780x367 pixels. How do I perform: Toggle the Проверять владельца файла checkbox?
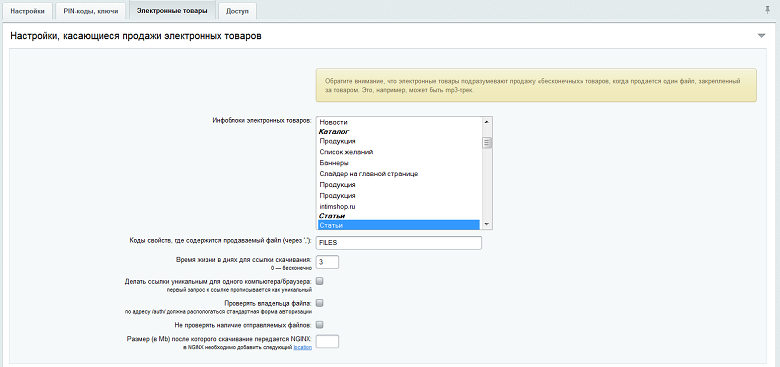click(x=320, y=303)
